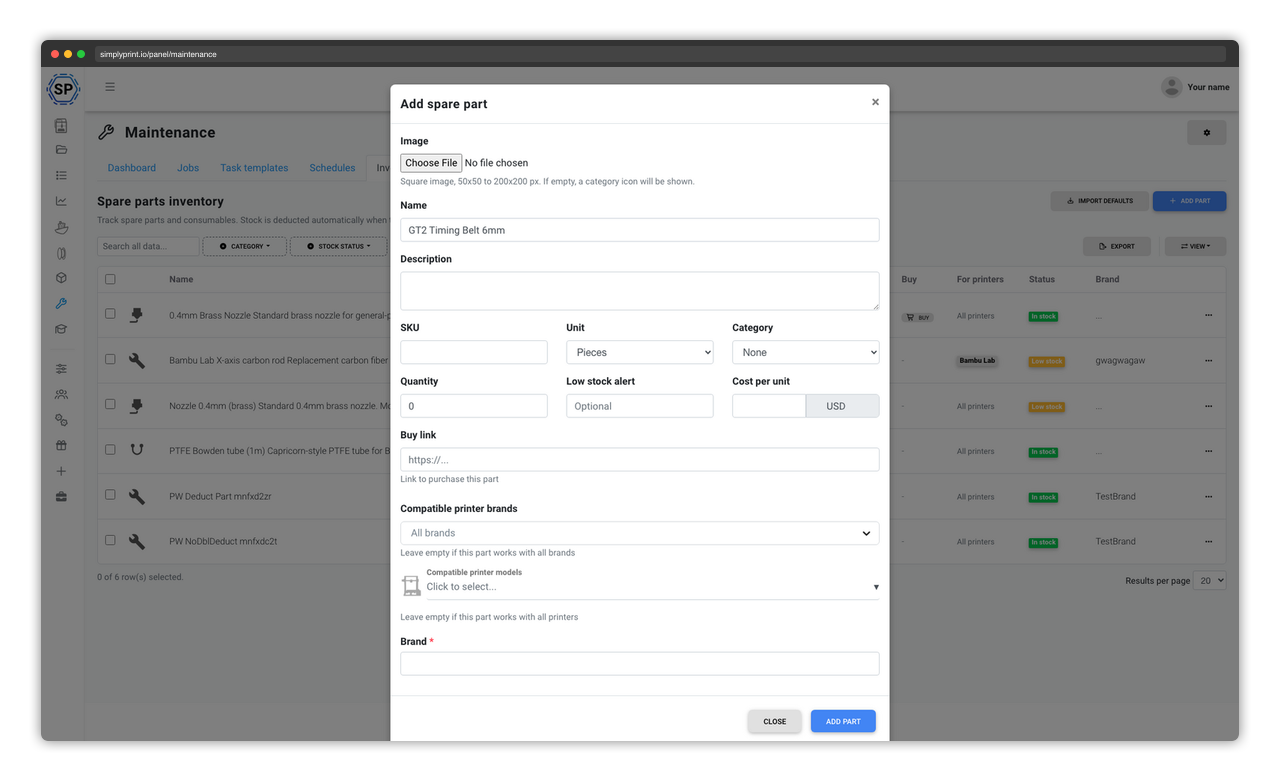Click the Buy link URL field
This screenshot has width=1280, height=782.
point(640,460)
